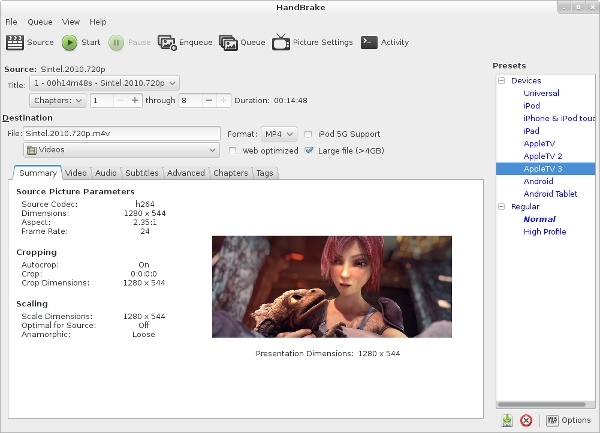Toggle the Web optimized checkbox
Viewport: 600px width, 433px height.
233,151
